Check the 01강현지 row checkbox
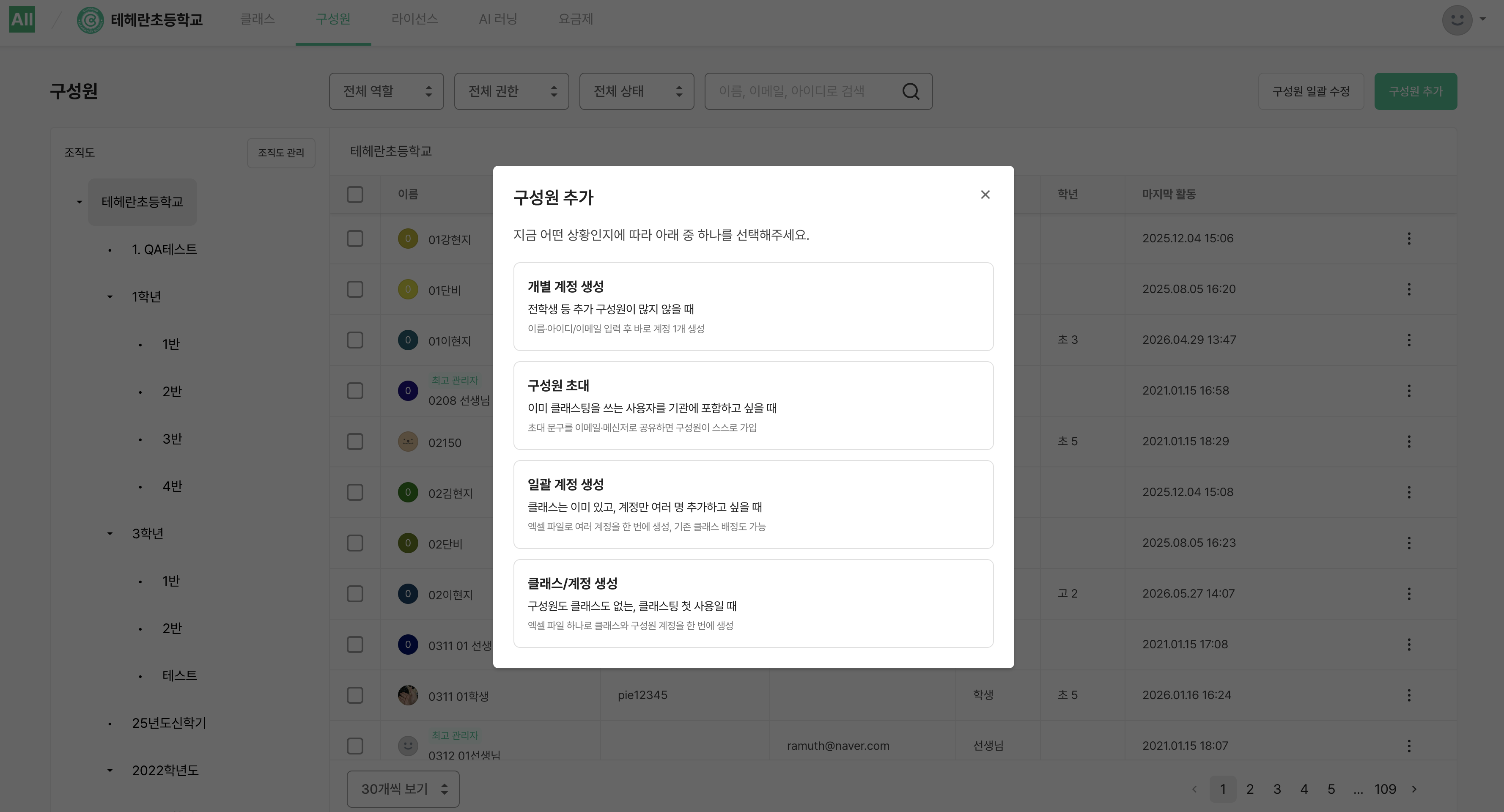1504x812 pixels. [355, 238]
